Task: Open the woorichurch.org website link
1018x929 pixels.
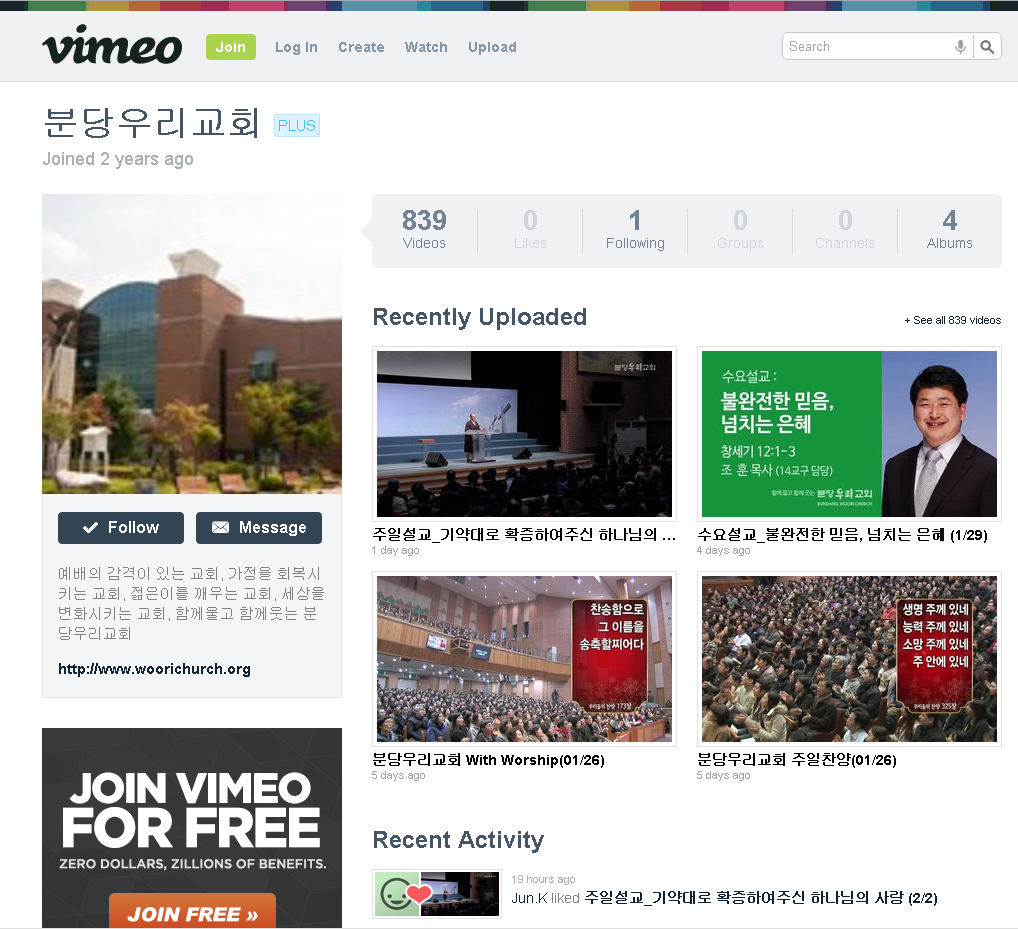Action: tap(155, 669)
